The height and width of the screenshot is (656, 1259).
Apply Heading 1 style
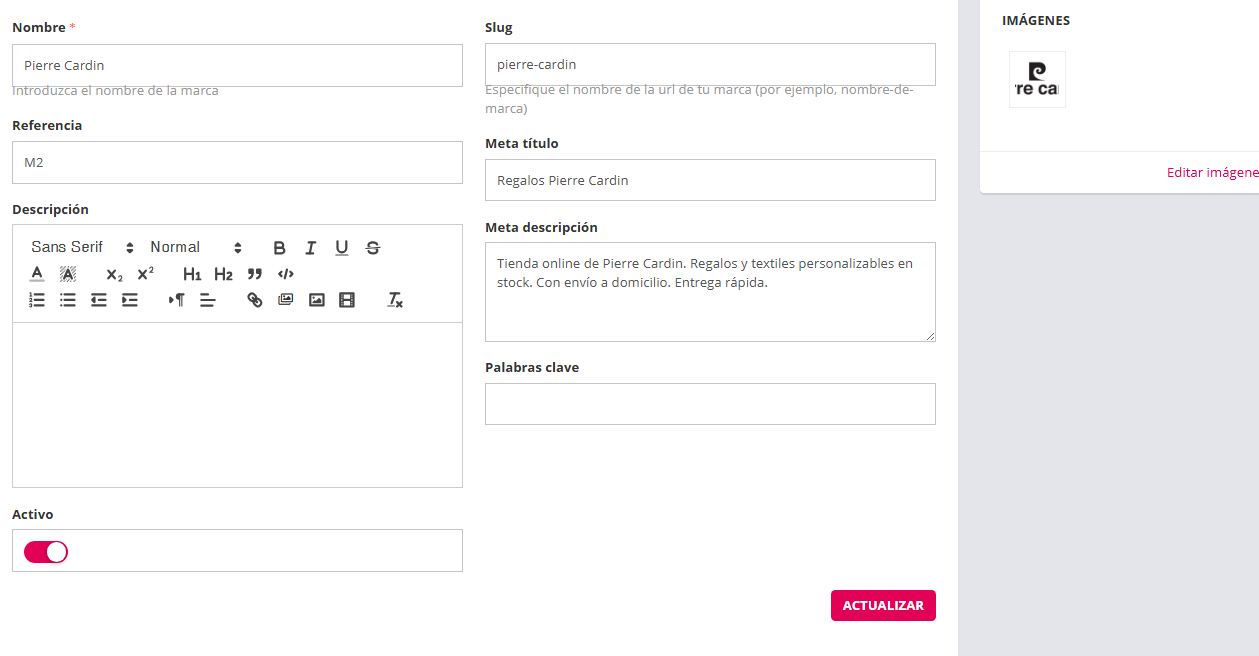coord(192,274)
